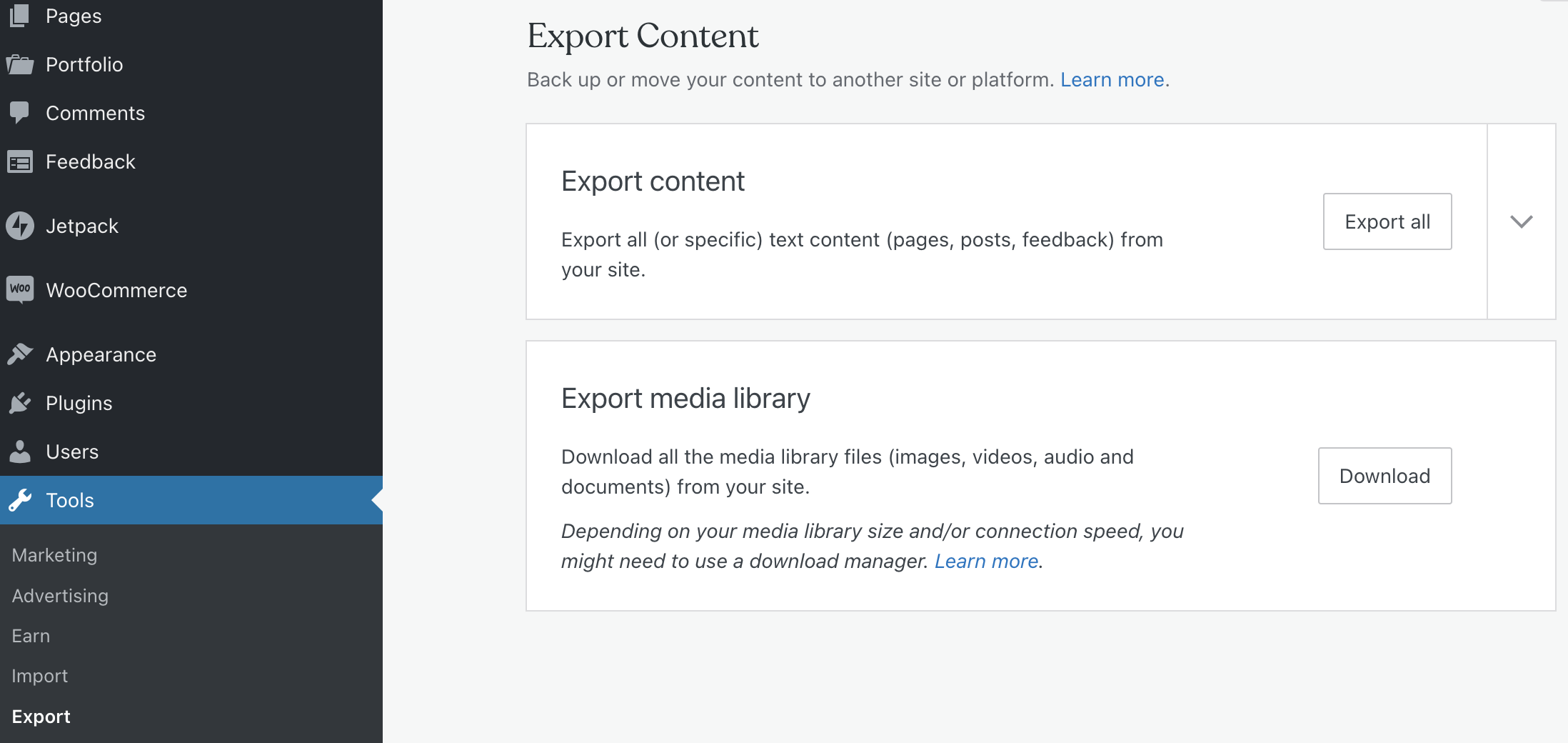Open Learn more link under Export Content heading
1568x743 pixels.
click(x=1112, y=80)
